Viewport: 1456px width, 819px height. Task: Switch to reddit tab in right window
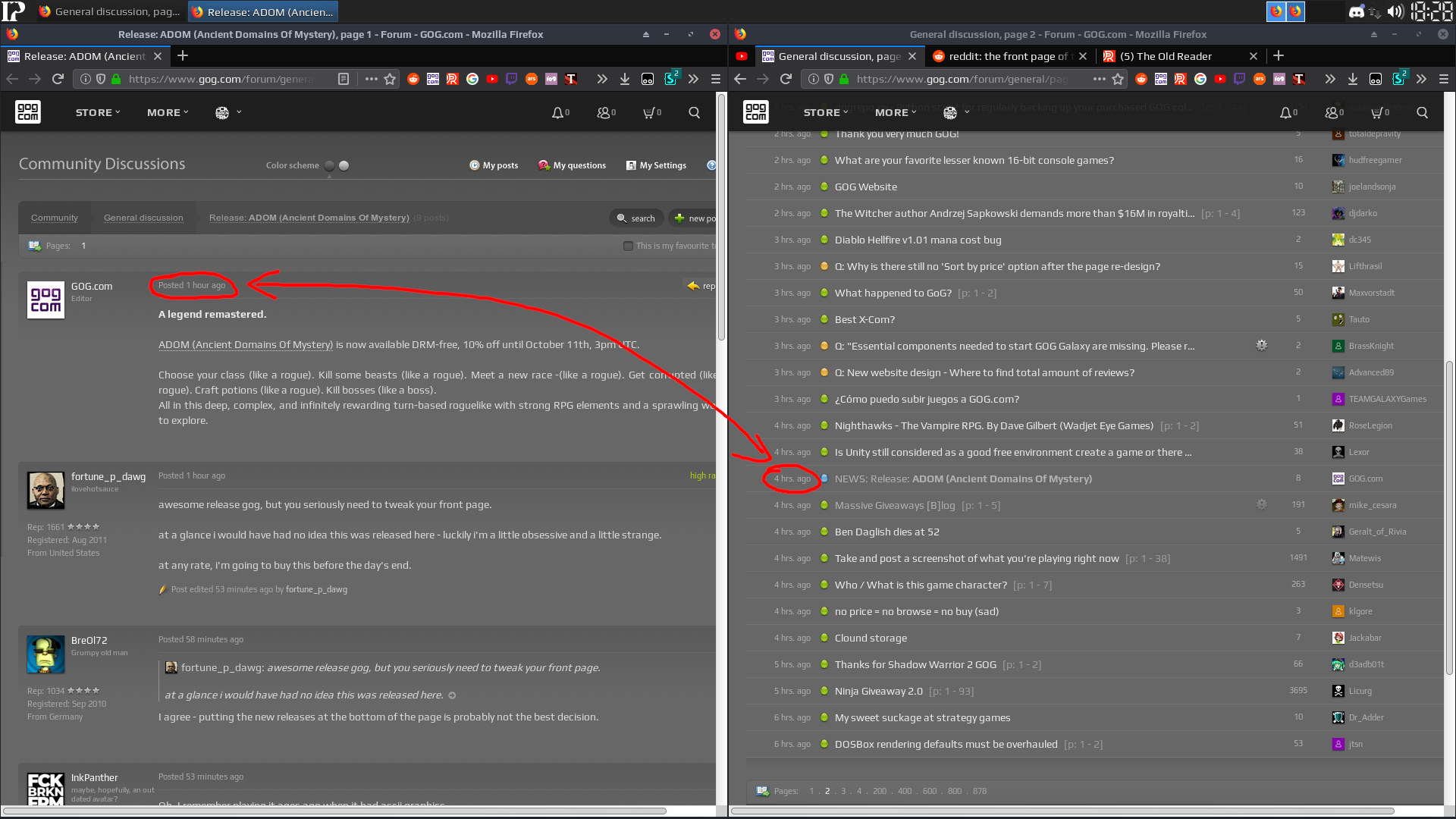pyautogui.click(x=1009, y=56)
